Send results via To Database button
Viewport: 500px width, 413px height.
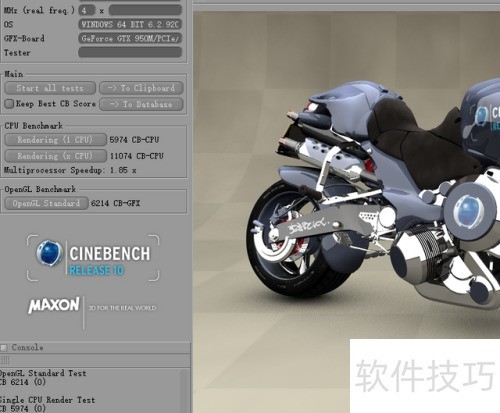[141, 104]
